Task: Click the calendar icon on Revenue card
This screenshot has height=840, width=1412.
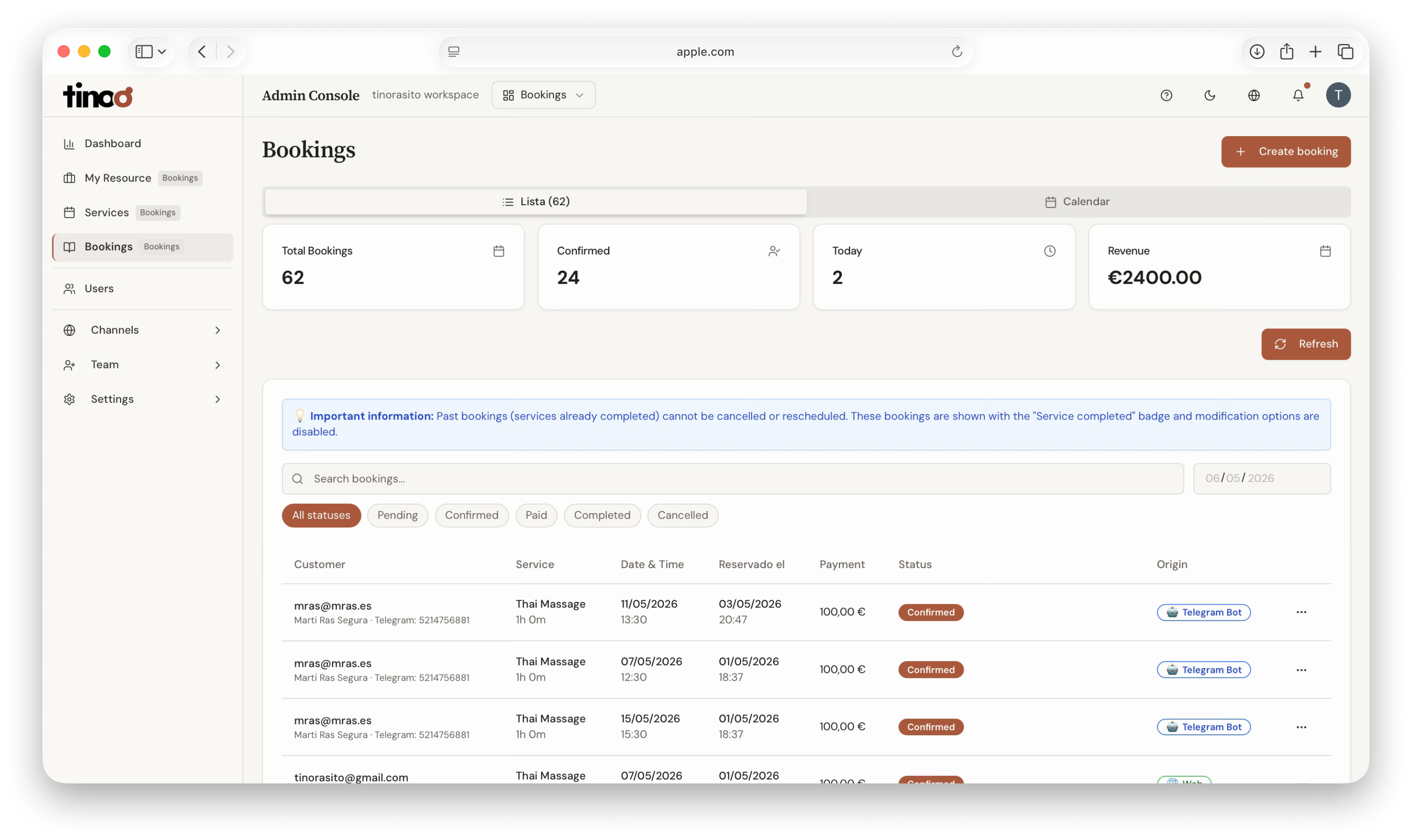Action: tap(1325, 251)
